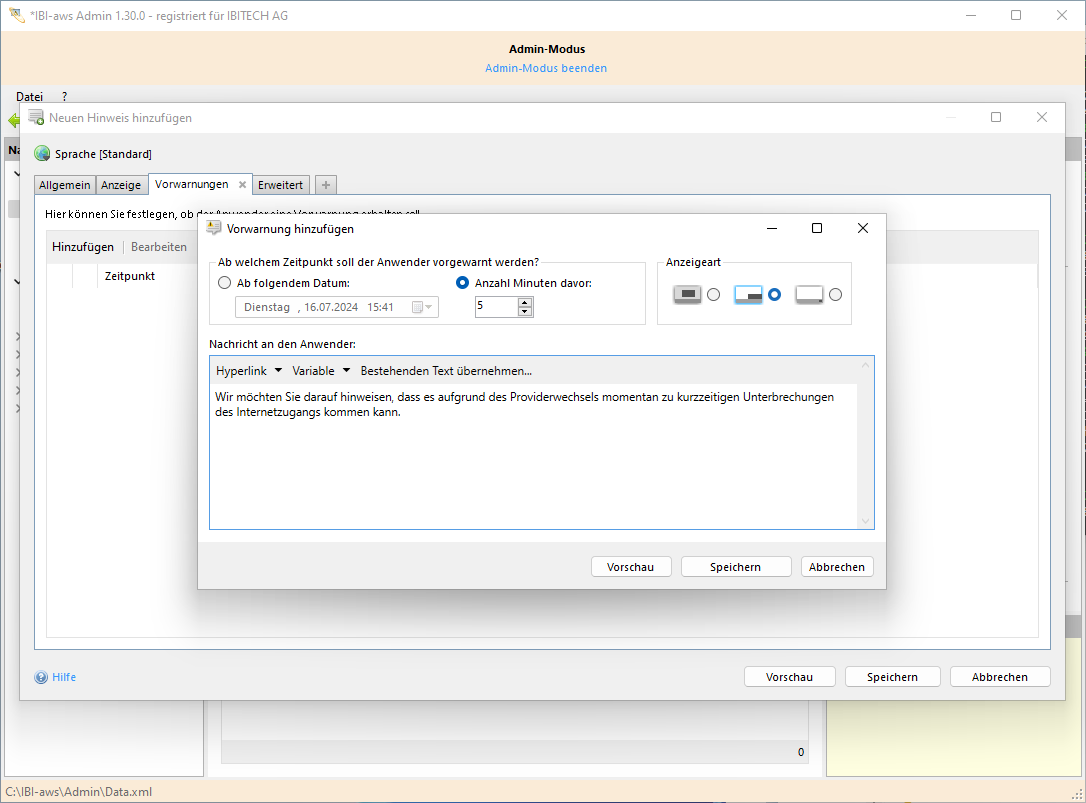Click the bottom-right popup display type icon
The width and height of the screenshot is (1086, 803).
click(x=748, y=295)
